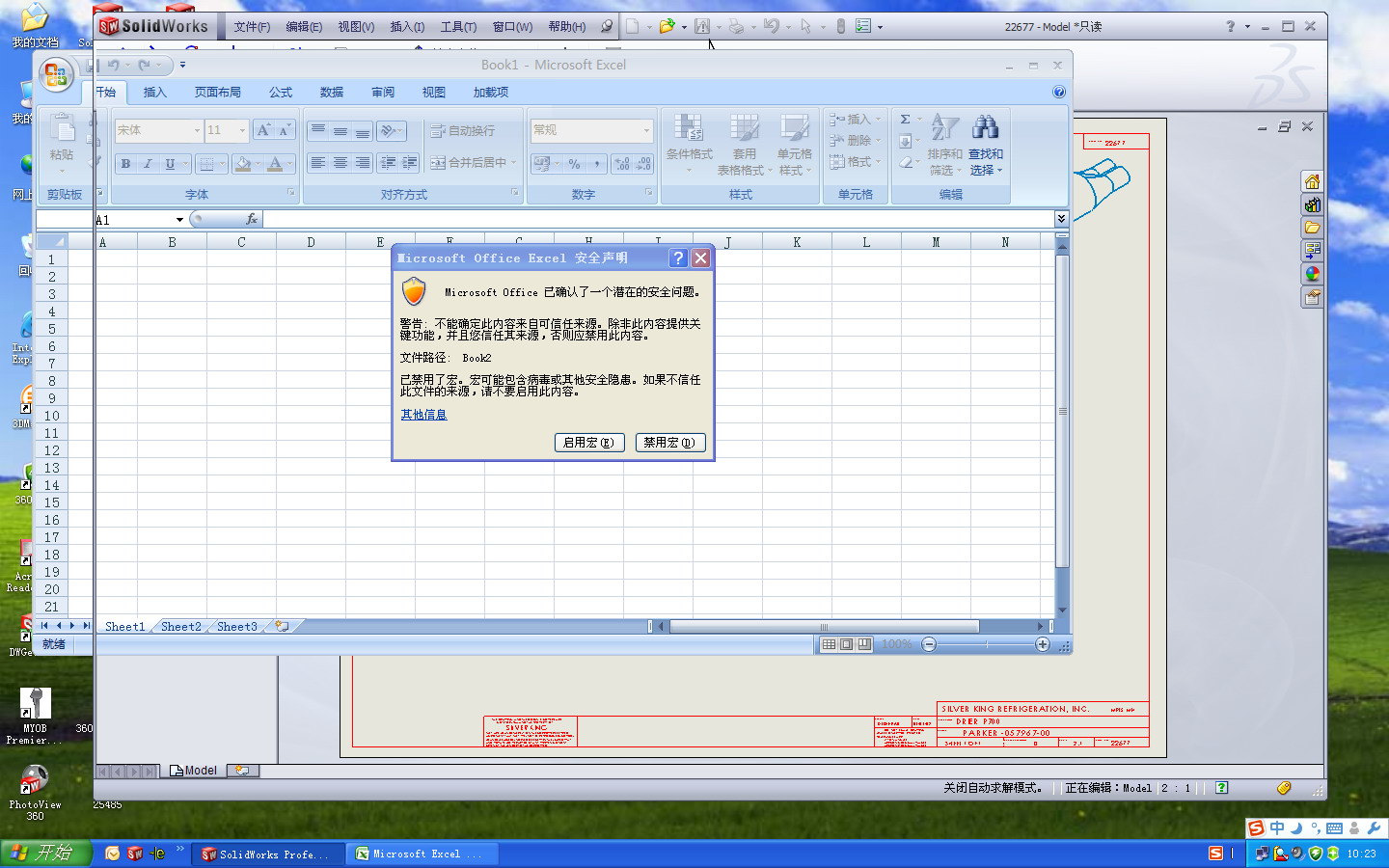Screen dimensions: 1389x868
Task: Click the Zoom Out minus button in Excel
Action: pos(929,644)
